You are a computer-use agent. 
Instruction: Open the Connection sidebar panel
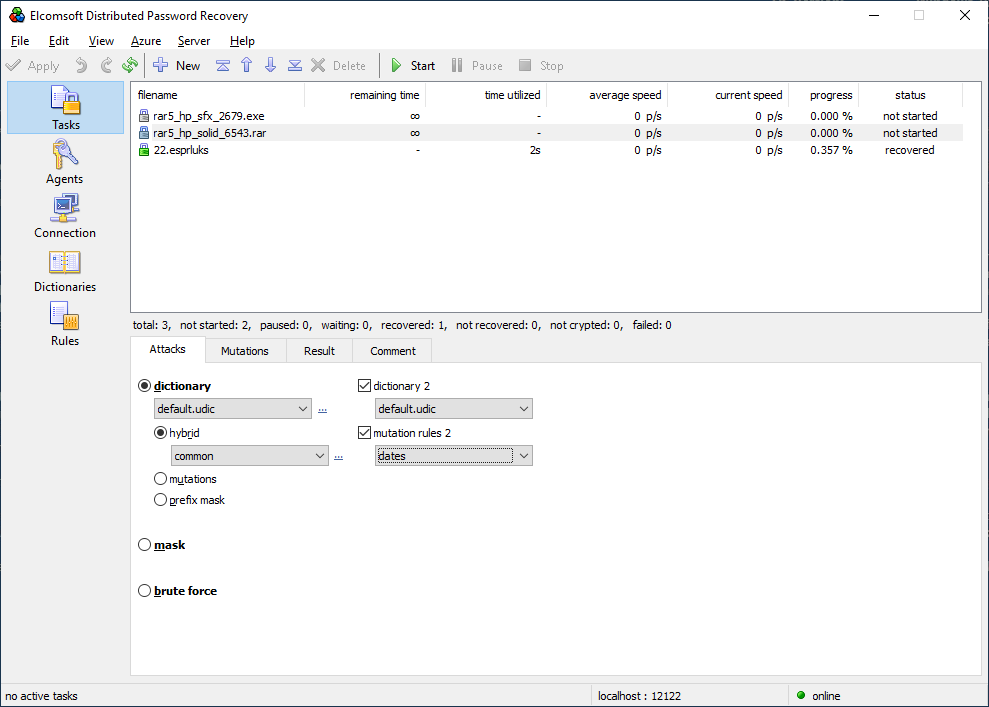point(64,216)
